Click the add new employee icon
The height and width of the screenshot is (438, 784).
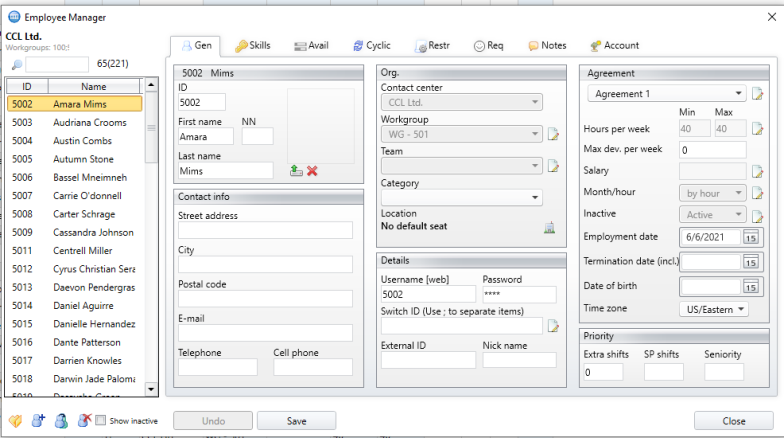coord(38,421)
